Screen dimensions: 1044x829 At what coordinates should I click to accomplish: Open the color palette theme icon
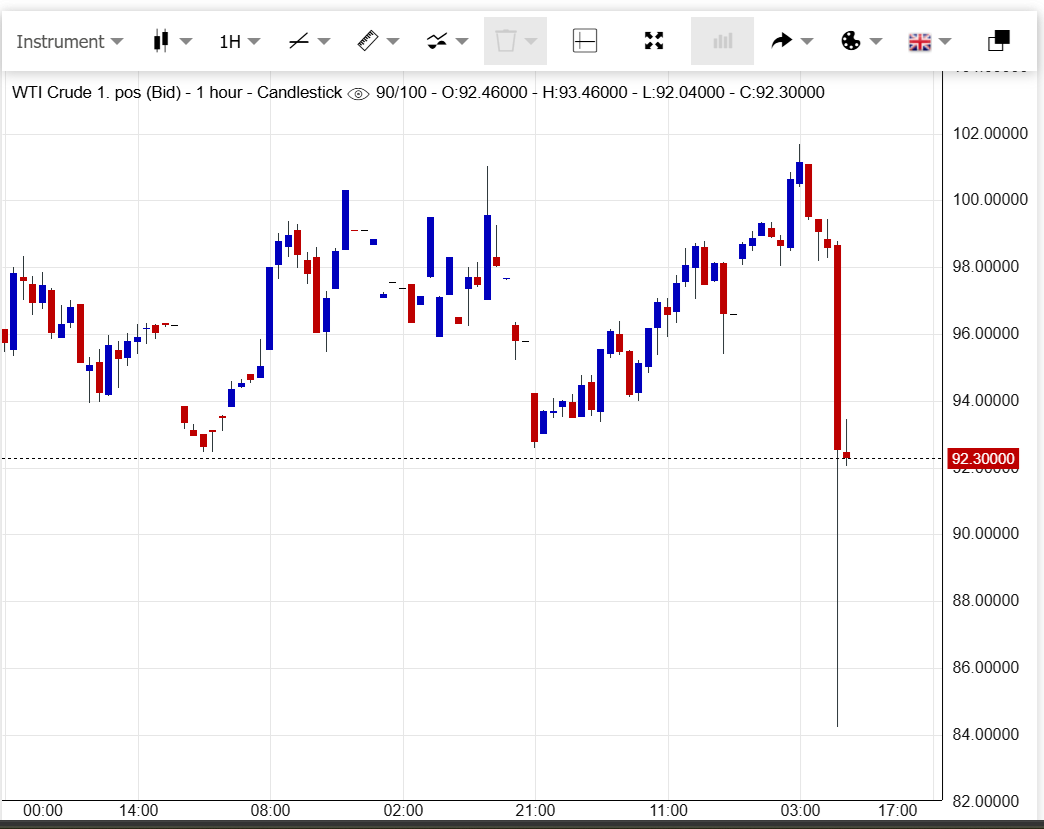850,41
